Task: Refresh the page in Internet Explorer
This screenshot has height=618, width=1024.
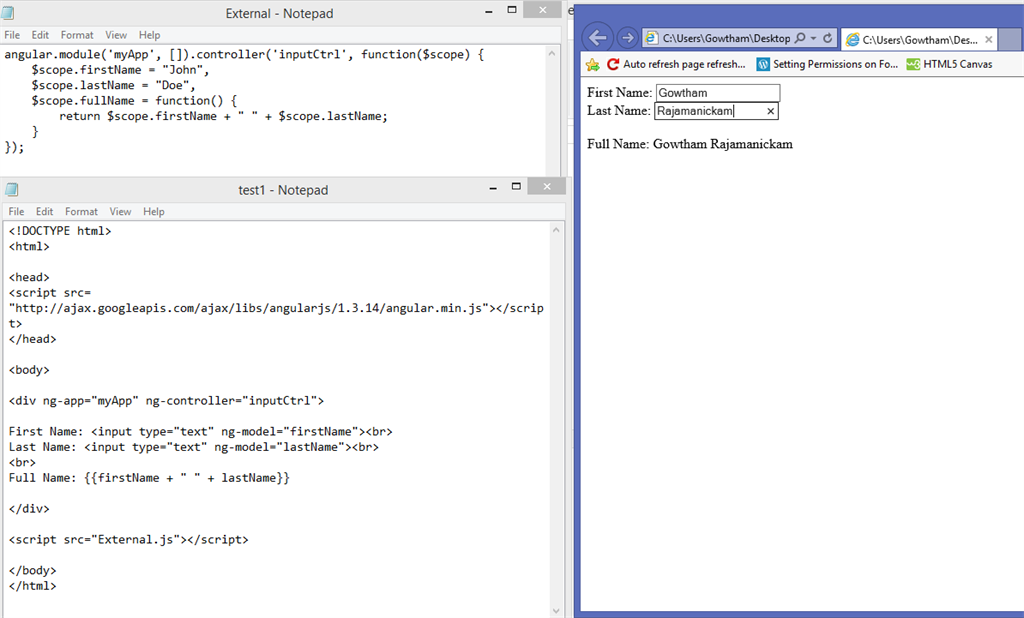Action: [827, 38]
